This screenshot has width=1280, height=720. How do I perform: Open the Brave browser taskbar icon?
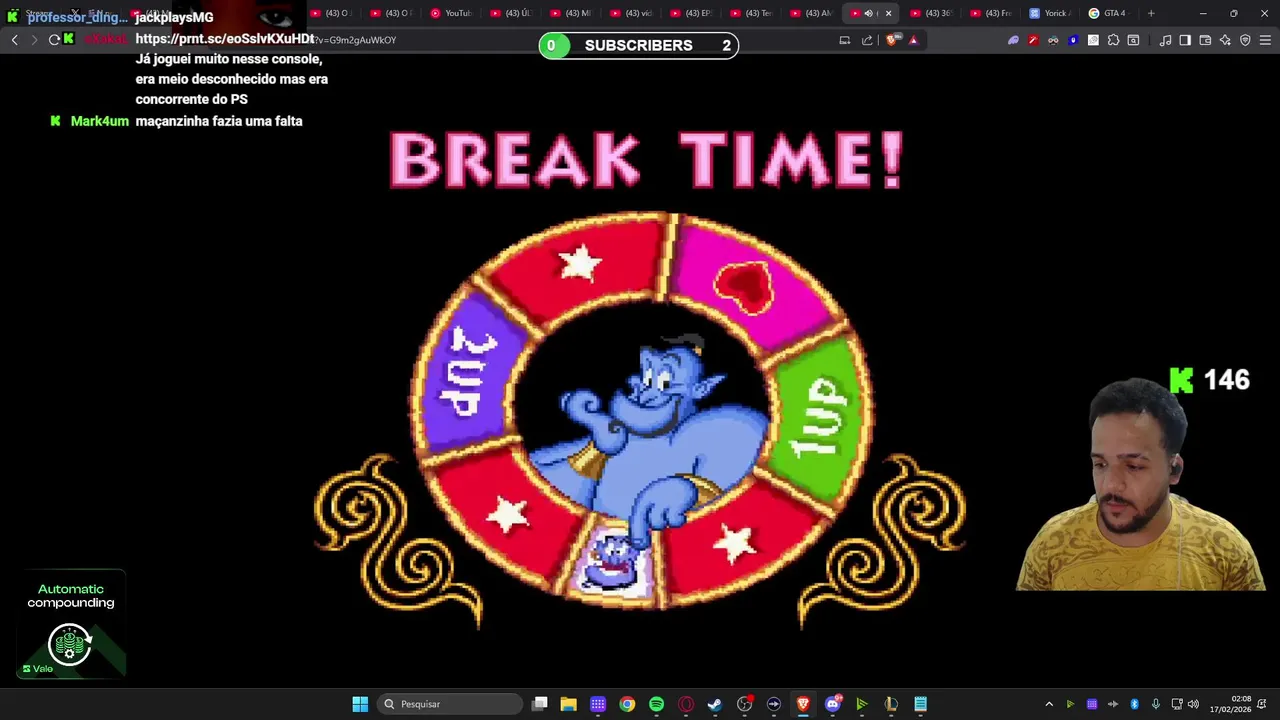(803, 704)
